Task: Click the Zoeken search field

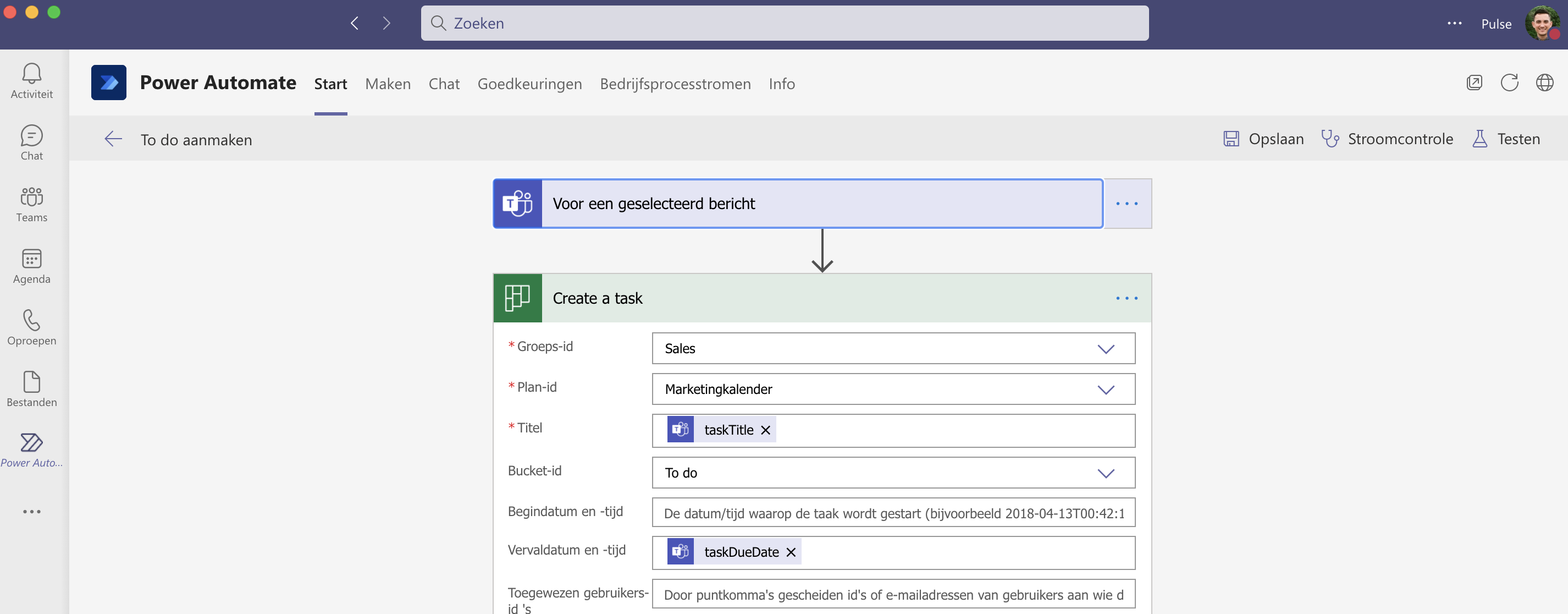Action: (785, 23)
